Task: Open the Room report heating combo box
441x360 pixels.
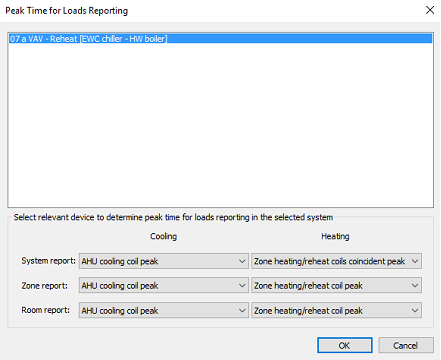Action: [336, 310]
